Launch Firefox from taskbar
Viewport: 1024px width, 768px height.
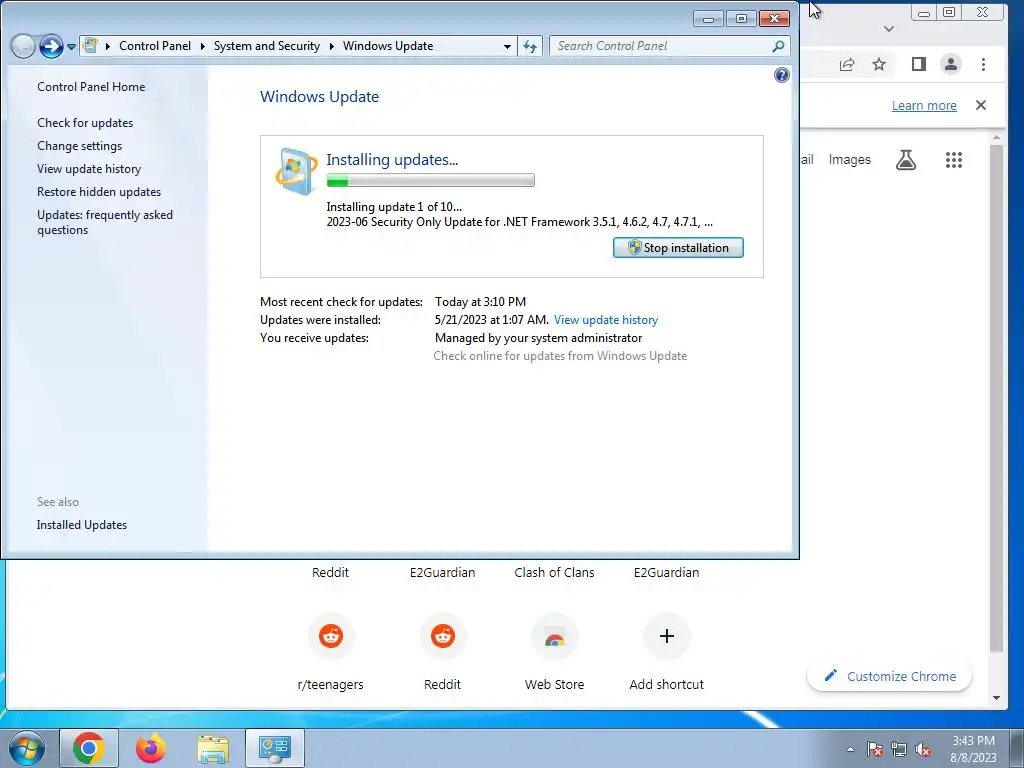[151, 748]
